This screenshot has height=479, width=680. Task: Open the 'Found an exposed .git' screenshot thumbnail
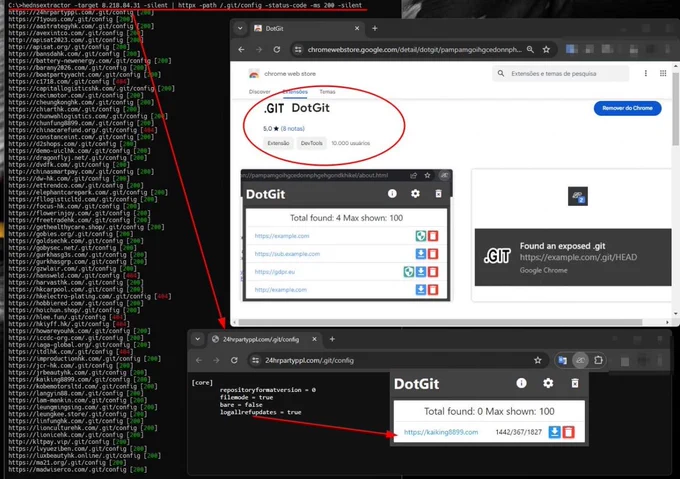click(572, 235)
